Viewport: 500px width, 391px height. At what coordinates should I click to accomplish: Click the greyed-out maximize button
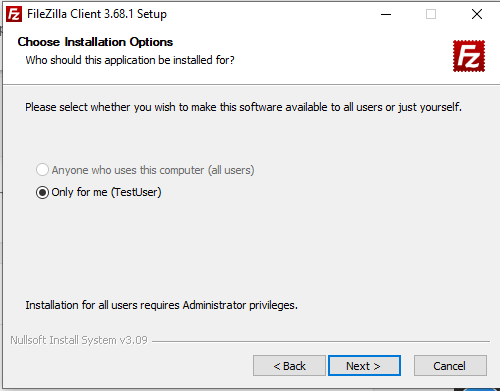(431, 14)
